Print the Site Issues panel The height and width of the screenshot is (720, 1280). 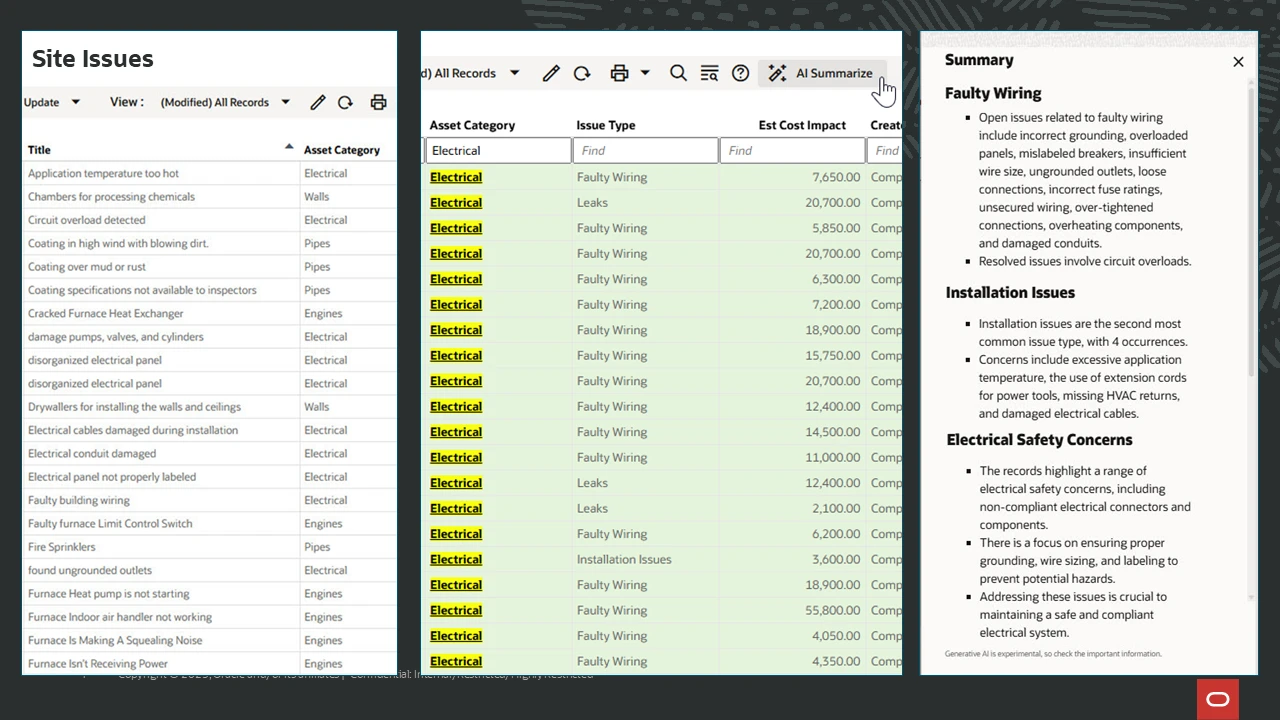pyautogui.click(x=378, y=101)
